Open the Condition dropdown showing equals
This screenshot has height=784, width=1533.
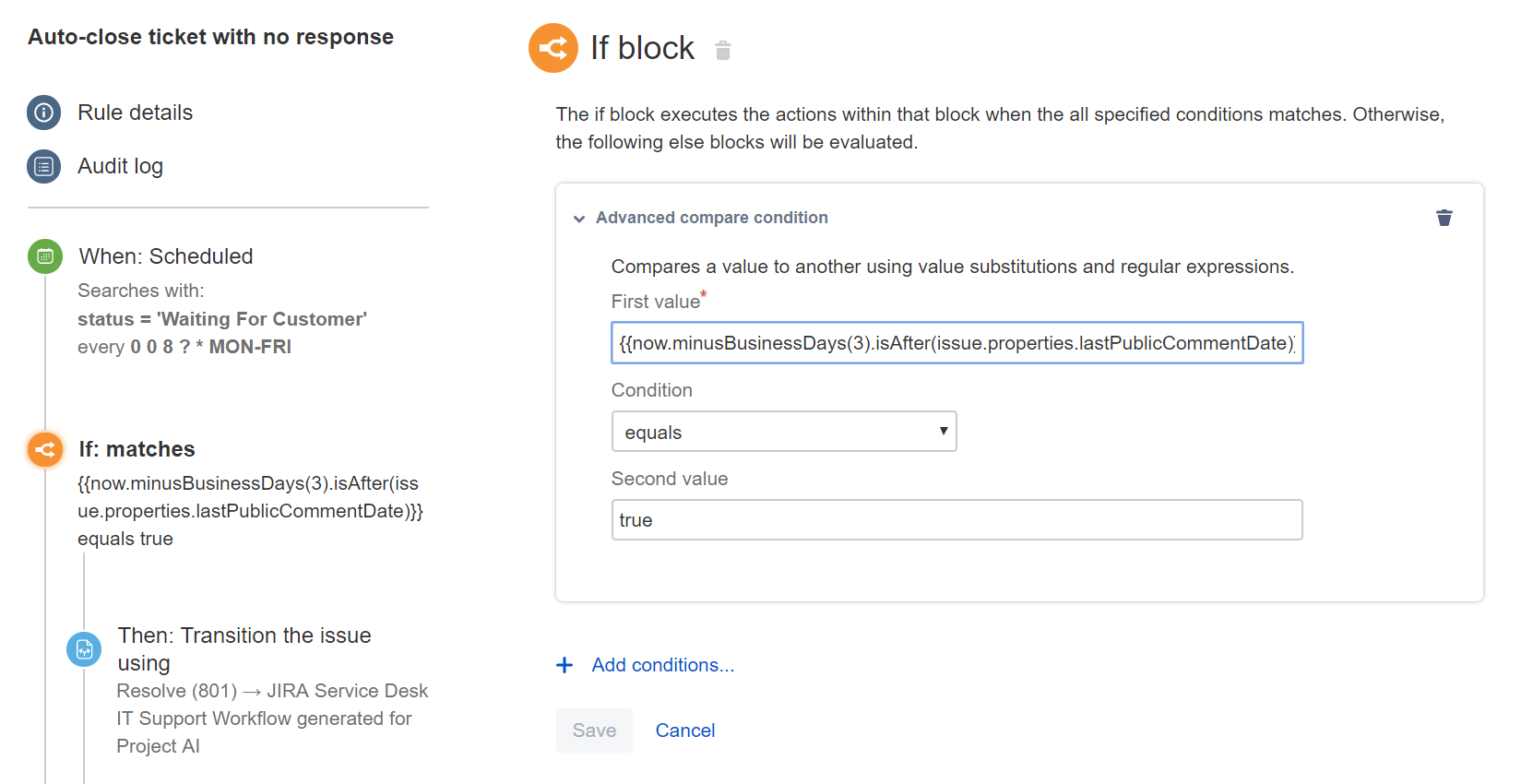coord(783,432)
